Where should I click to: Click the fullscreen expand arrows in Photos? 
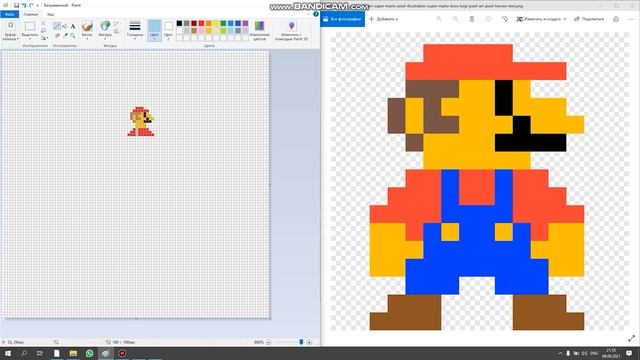click(631, 338)
